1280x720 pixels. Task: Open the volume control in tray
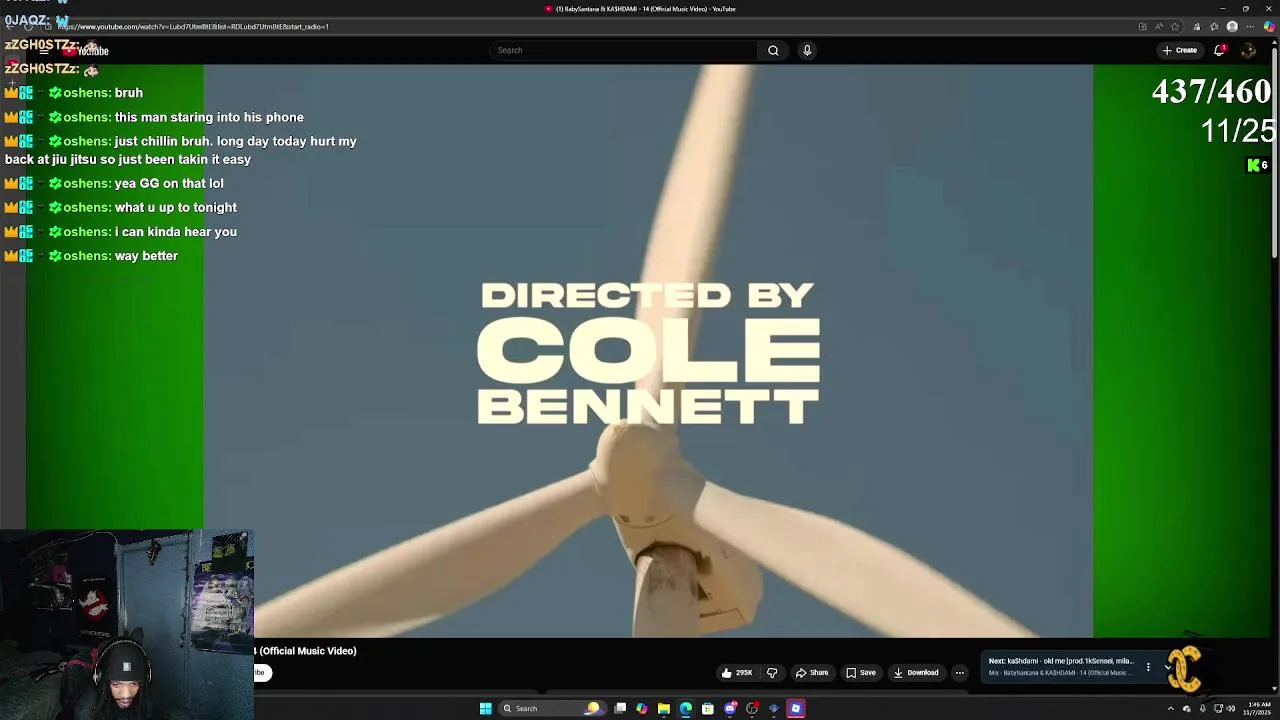[1230, 708]
